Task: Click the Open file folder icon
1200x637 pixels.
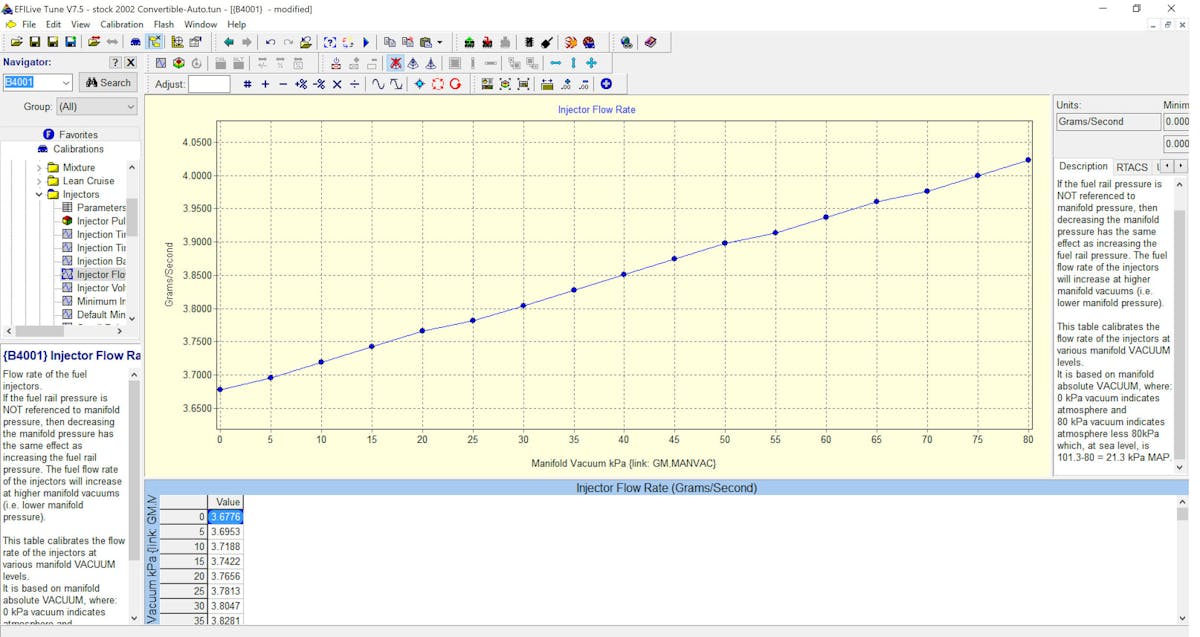Action: point(17,42)
